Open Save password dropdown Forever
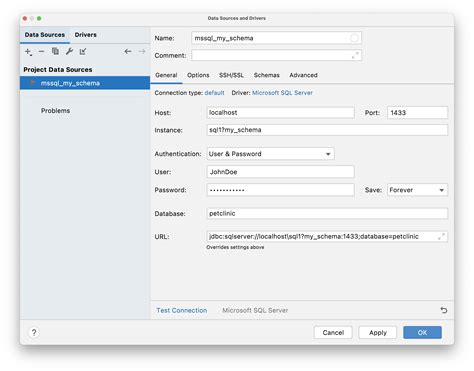This screenshot has height=371, width=474. 417,190
